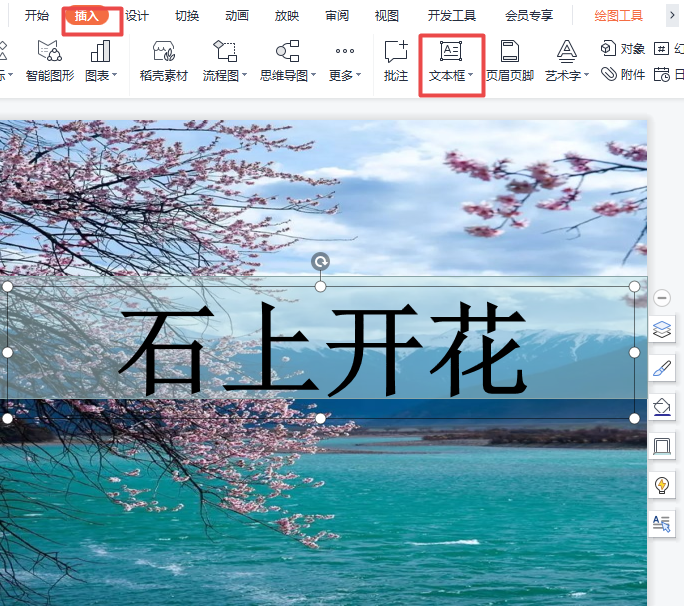Expand the 文本框 dropdown arrow
The width and height of the screenshot is (684, 606).
(x=470, y=75)
